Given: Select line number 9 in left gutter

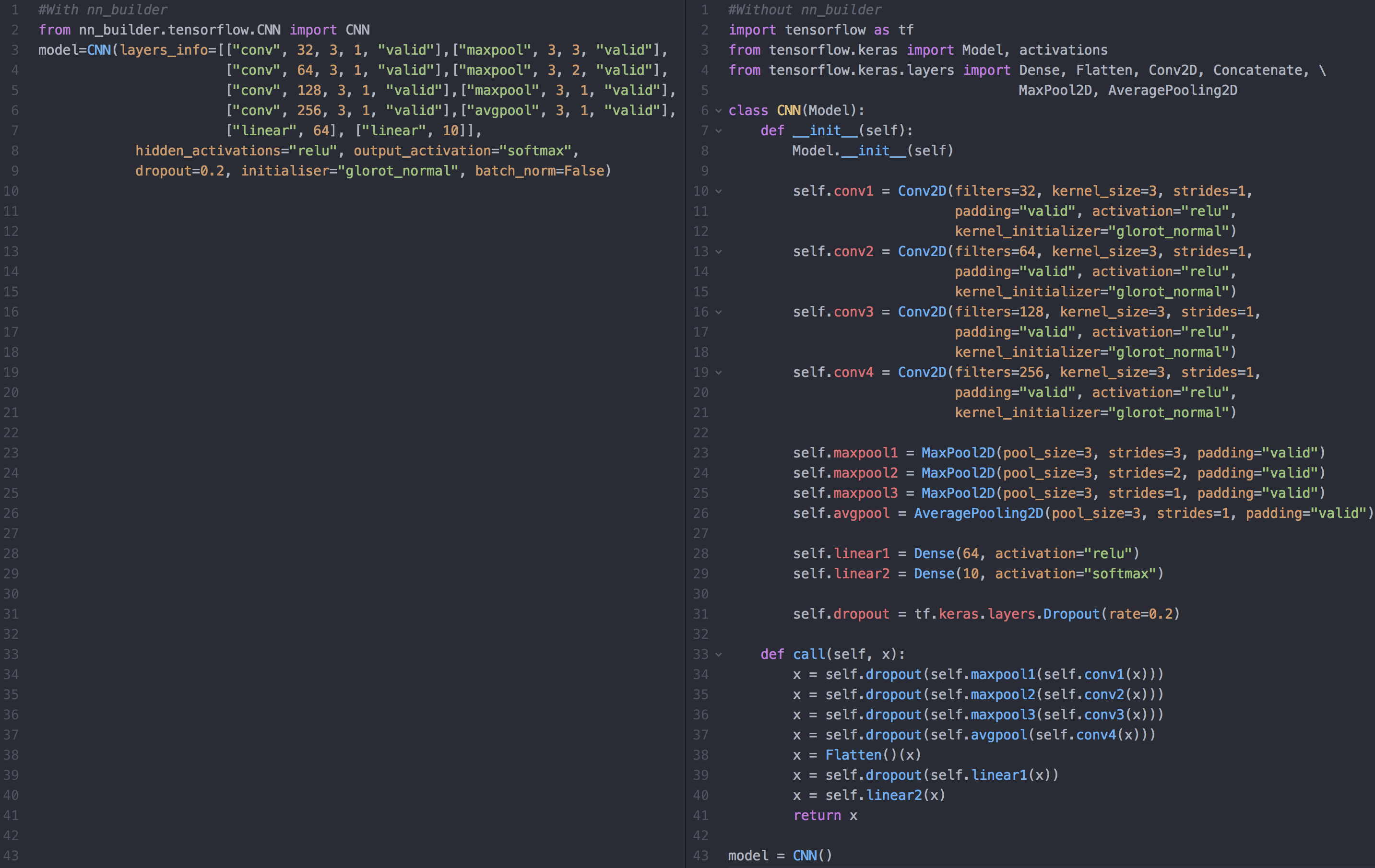Looking at the screenshot, I should point(14,171).
